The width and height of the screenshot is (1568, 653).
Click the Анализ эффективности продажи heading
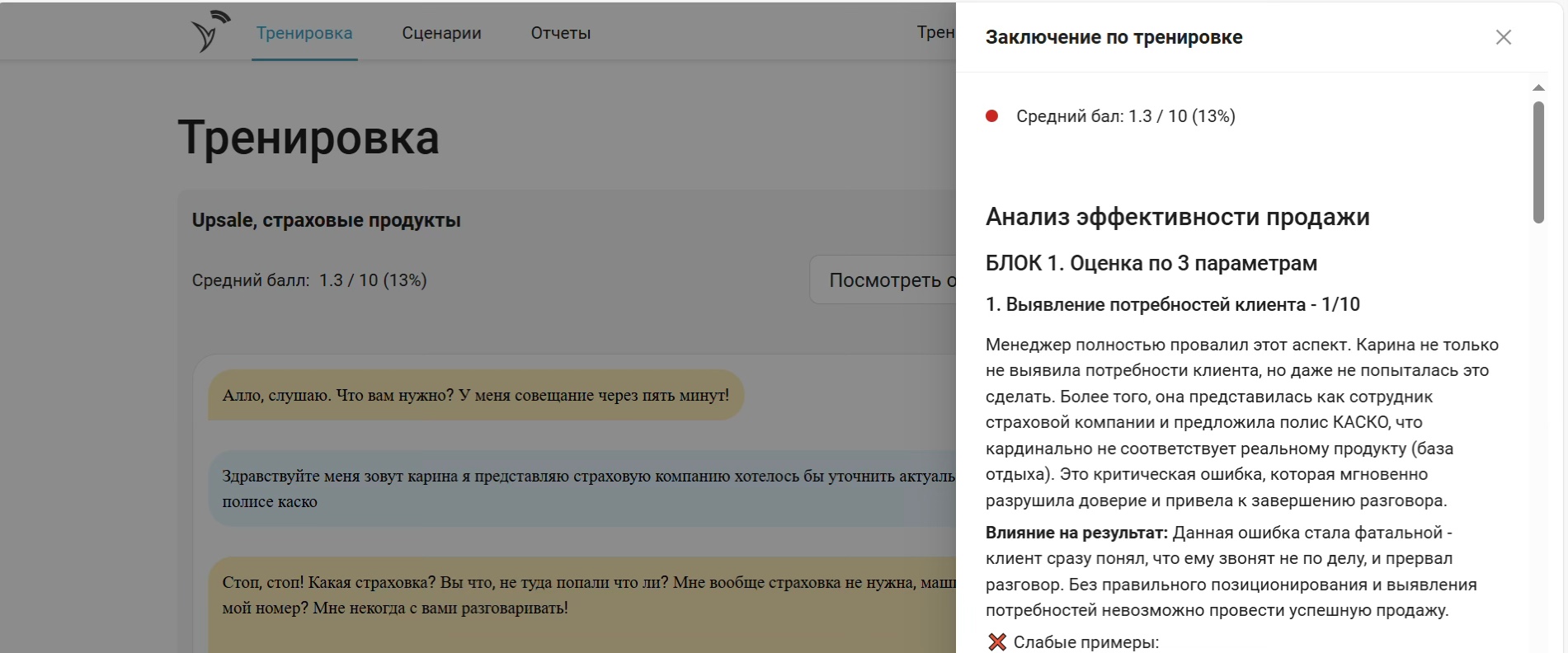[1177, 217]
